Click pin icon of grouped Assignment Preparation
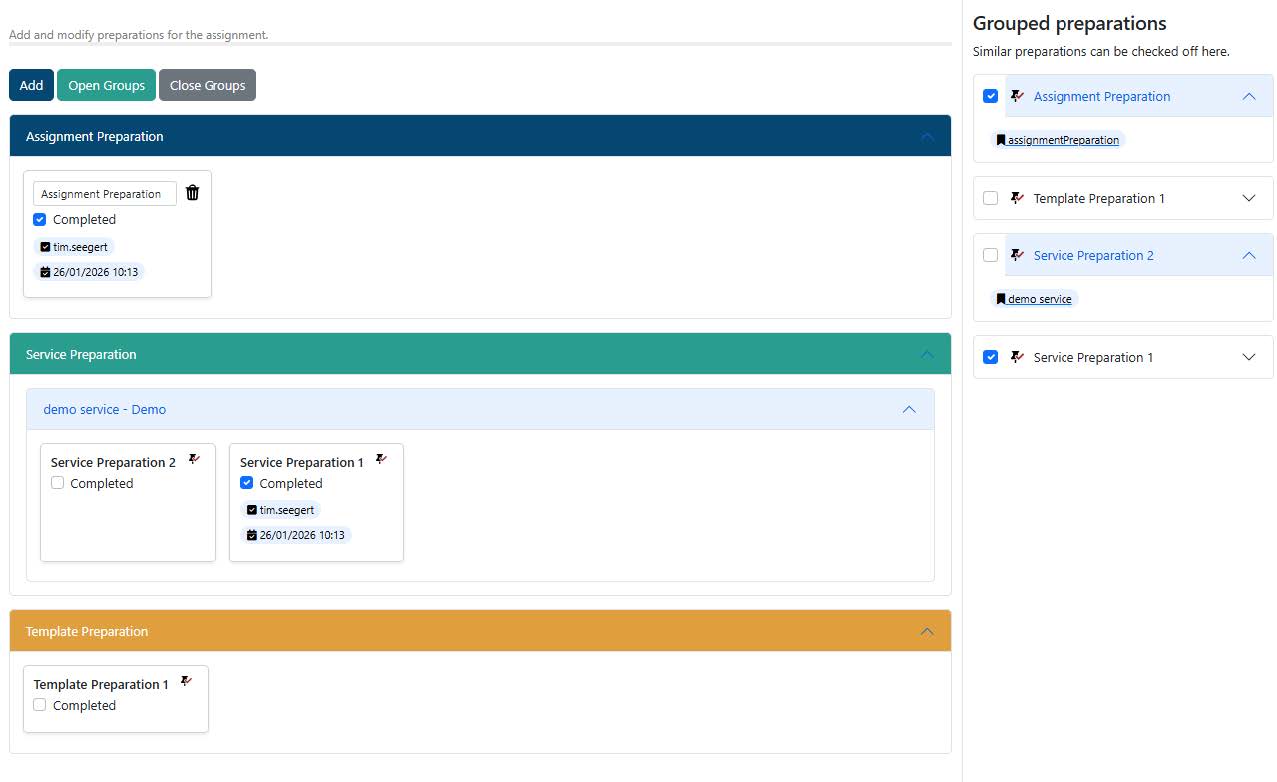The height and width of the screenshot is (782, 1277). (1017, 97)
